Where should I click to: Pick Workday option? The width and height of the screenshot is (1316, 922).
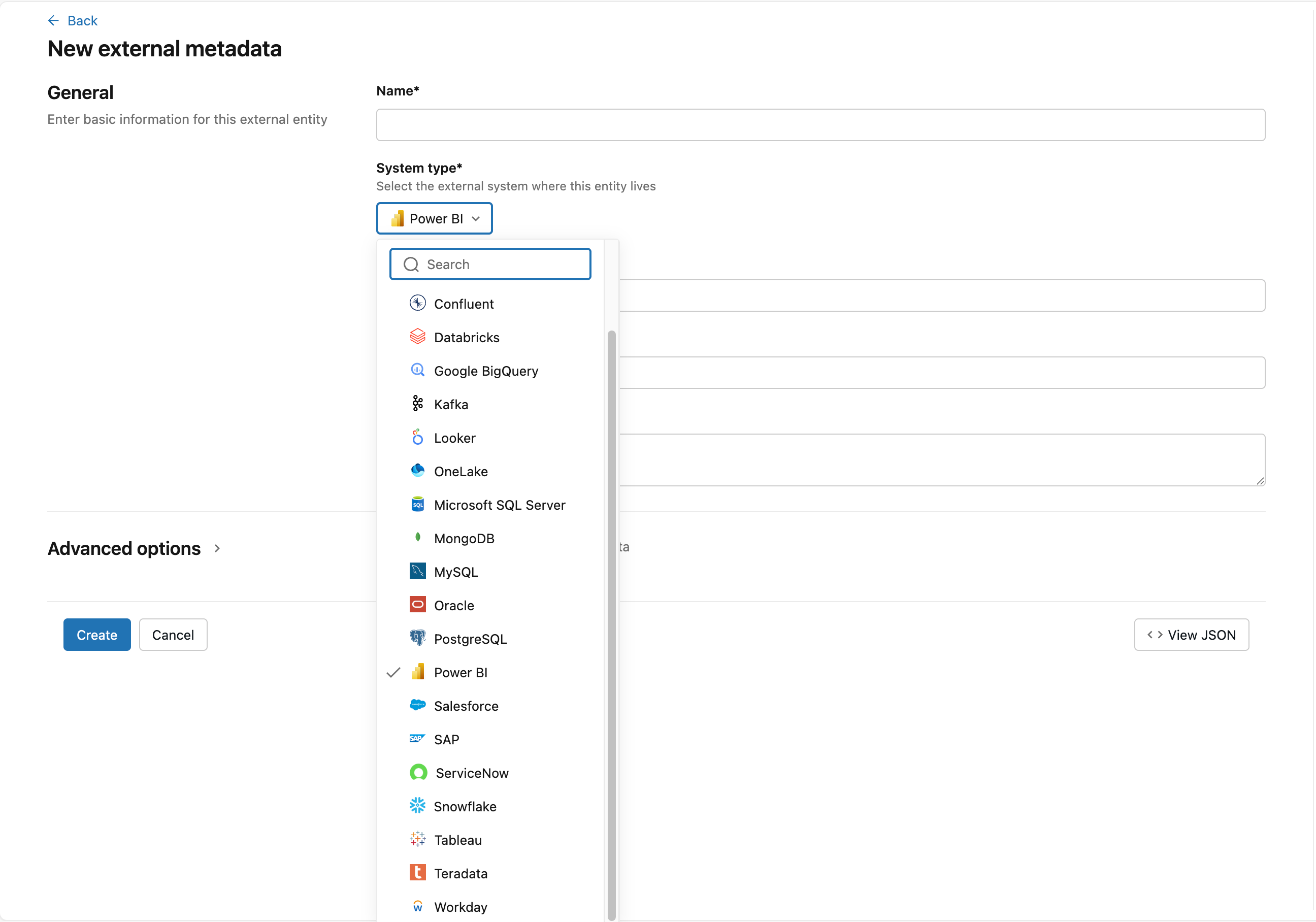coord(490,907)
